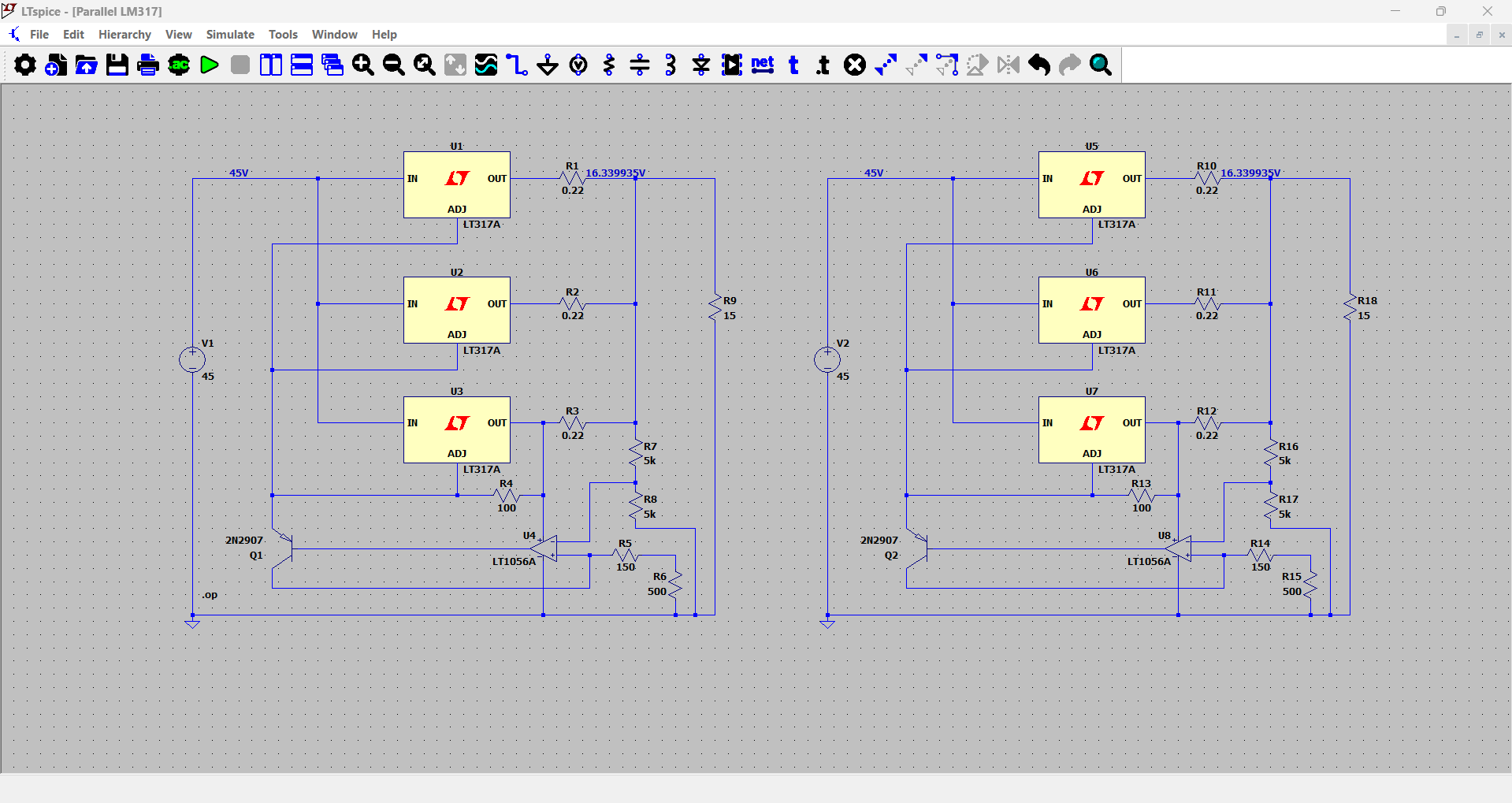1512x803 pixels.
Task: Open the Window menu
Action: pyautogui.click(x=335, y=35)
